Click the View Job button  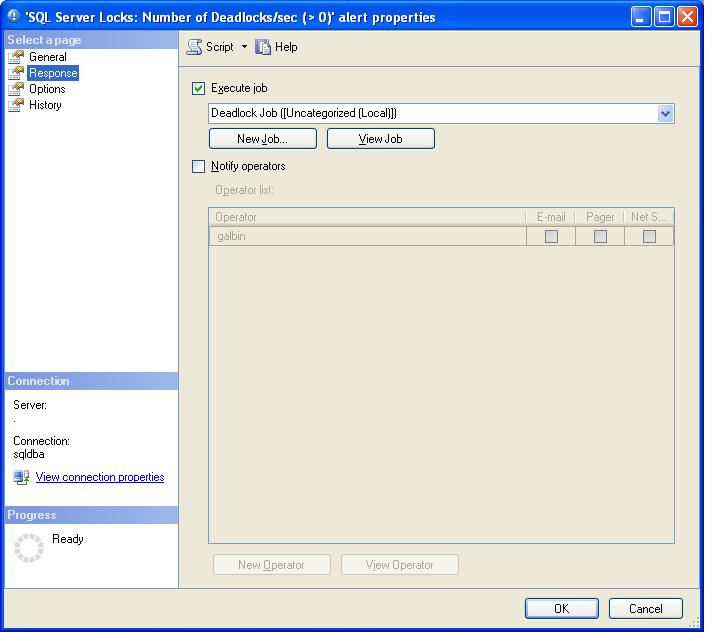(x=381, y=139)
